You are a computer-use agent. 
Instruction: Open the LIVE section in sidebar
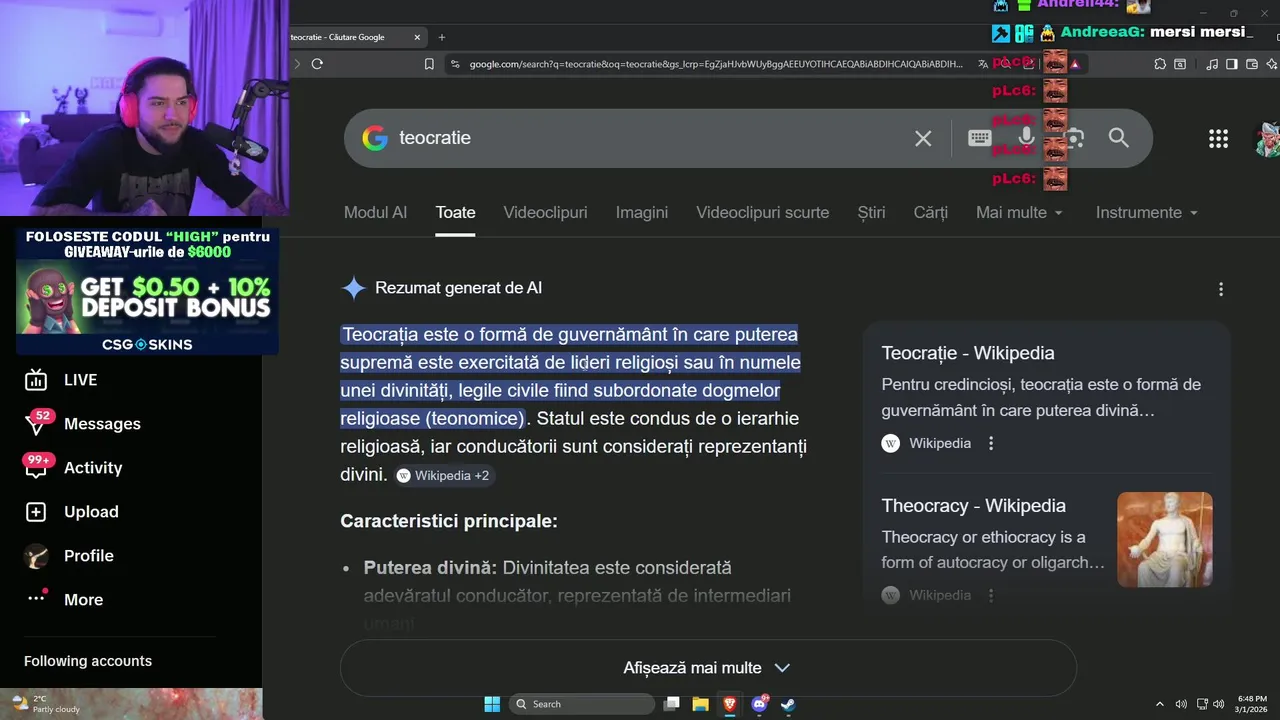(x=80, y=380)
